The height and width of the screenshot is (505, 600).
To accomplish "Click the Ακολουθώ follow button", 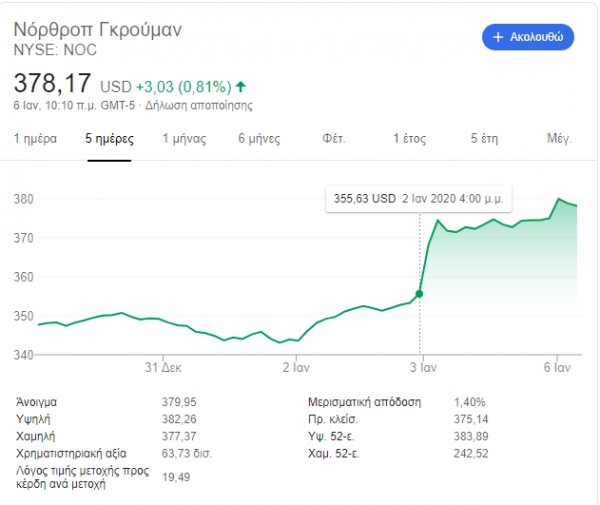I will click(528, 37).
